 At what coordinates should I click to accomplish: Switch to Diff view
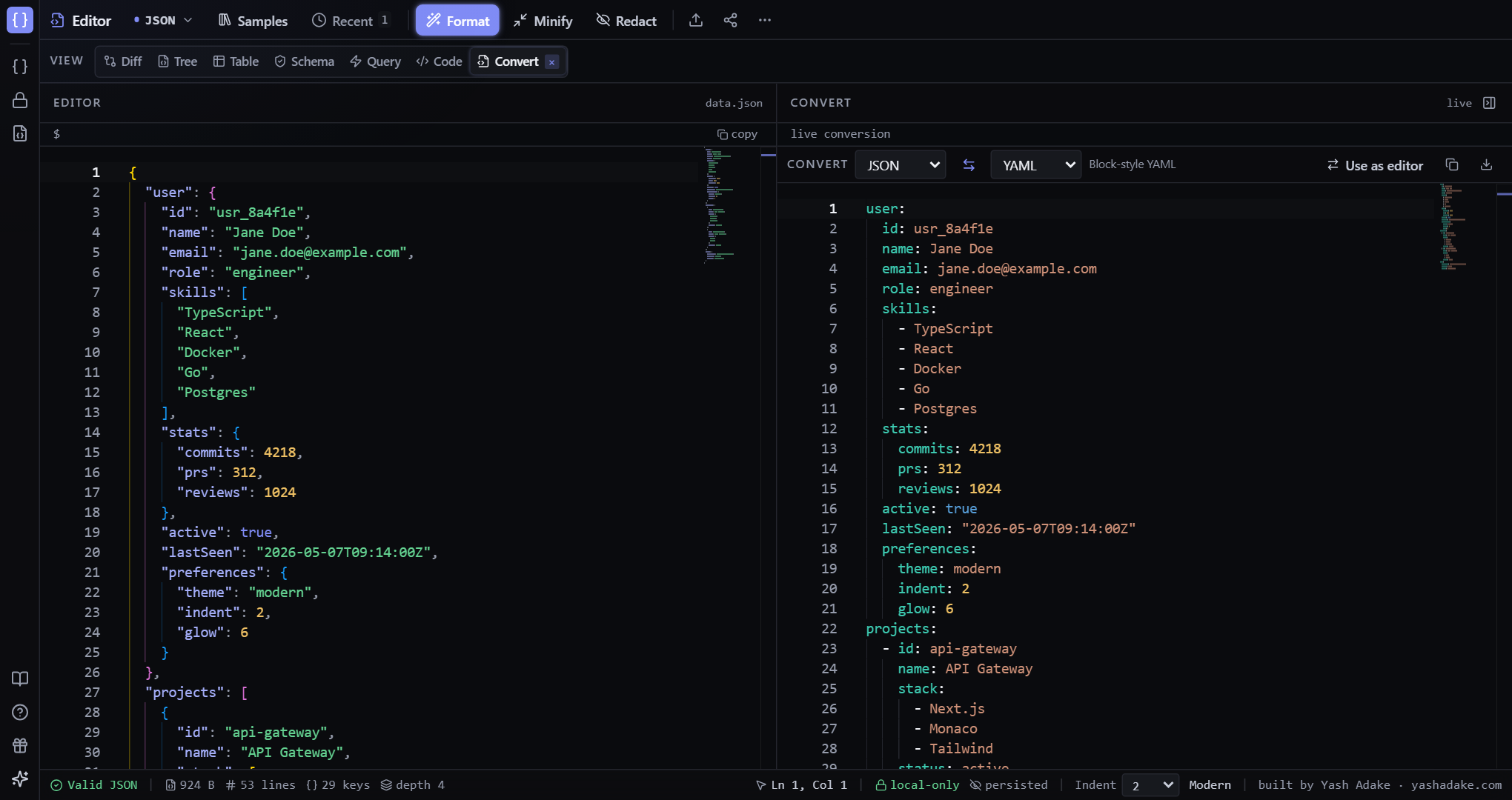click(123, 61)
